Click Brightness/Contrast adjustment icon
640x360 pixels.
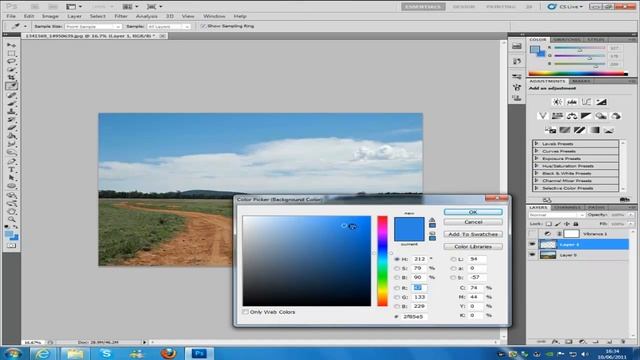tap(557, 102)
